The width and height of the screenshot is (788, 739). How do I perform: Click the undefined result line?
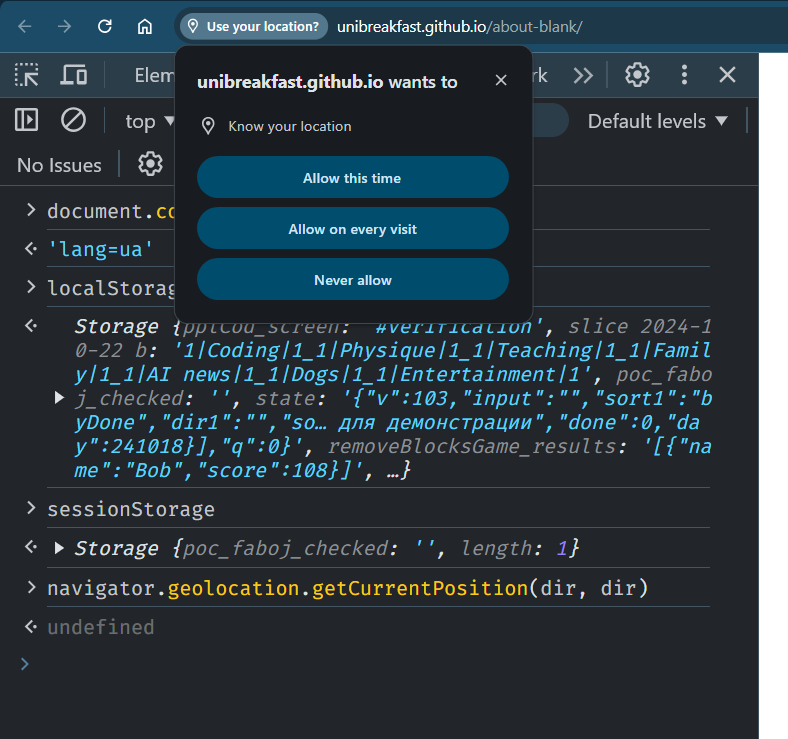pyautogui.click(x=101, y=627)
